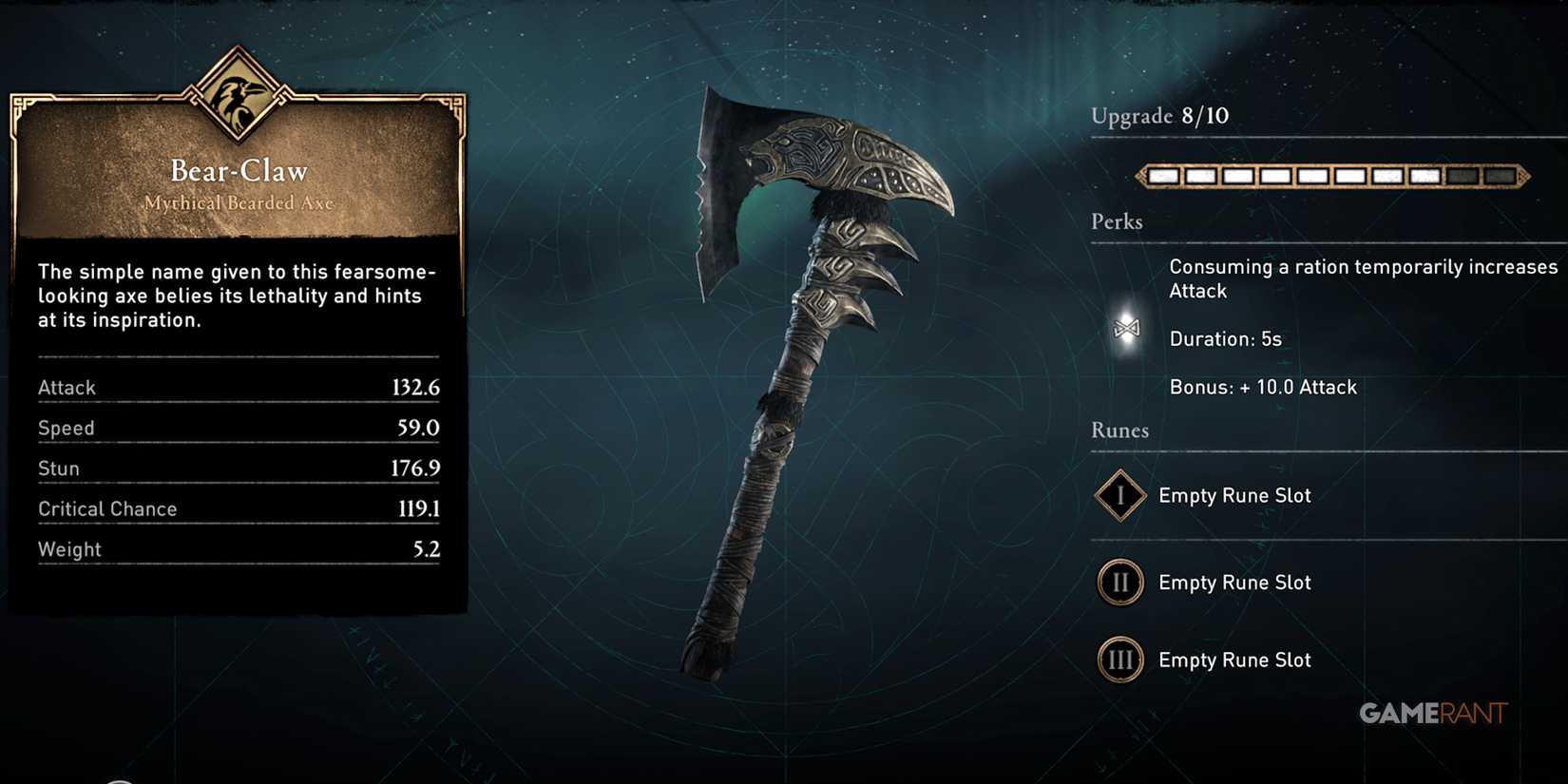
Task: Select the Weight stat row
Action: click(239, 549)
